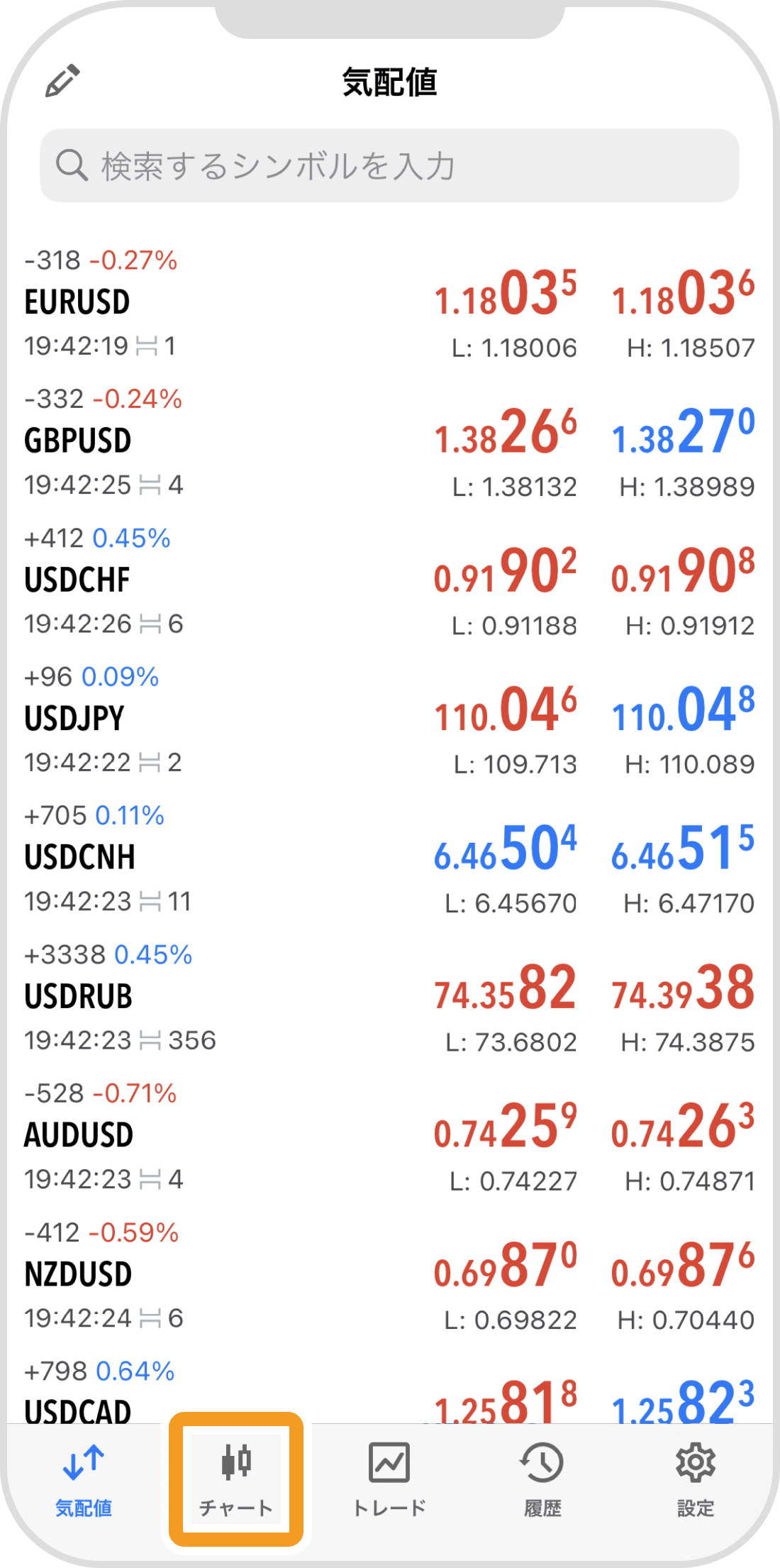780x1568 pixels.
Task: Tap the USDJPY ask price 110.048
Action: pos(683,711)
